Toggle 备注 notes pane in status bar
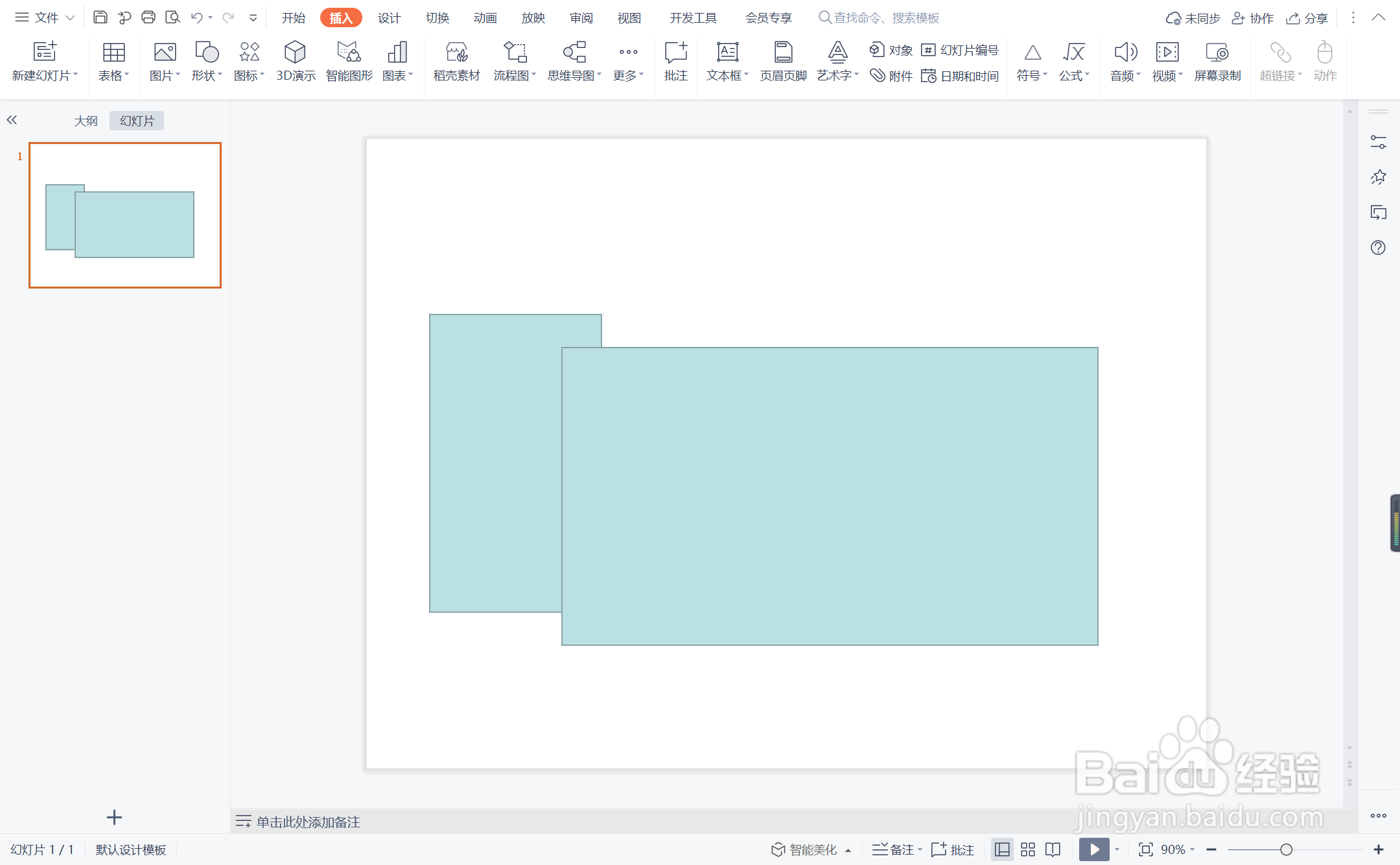The height and width of the screenshot is (865, 1400). click(x=896, y=849)
